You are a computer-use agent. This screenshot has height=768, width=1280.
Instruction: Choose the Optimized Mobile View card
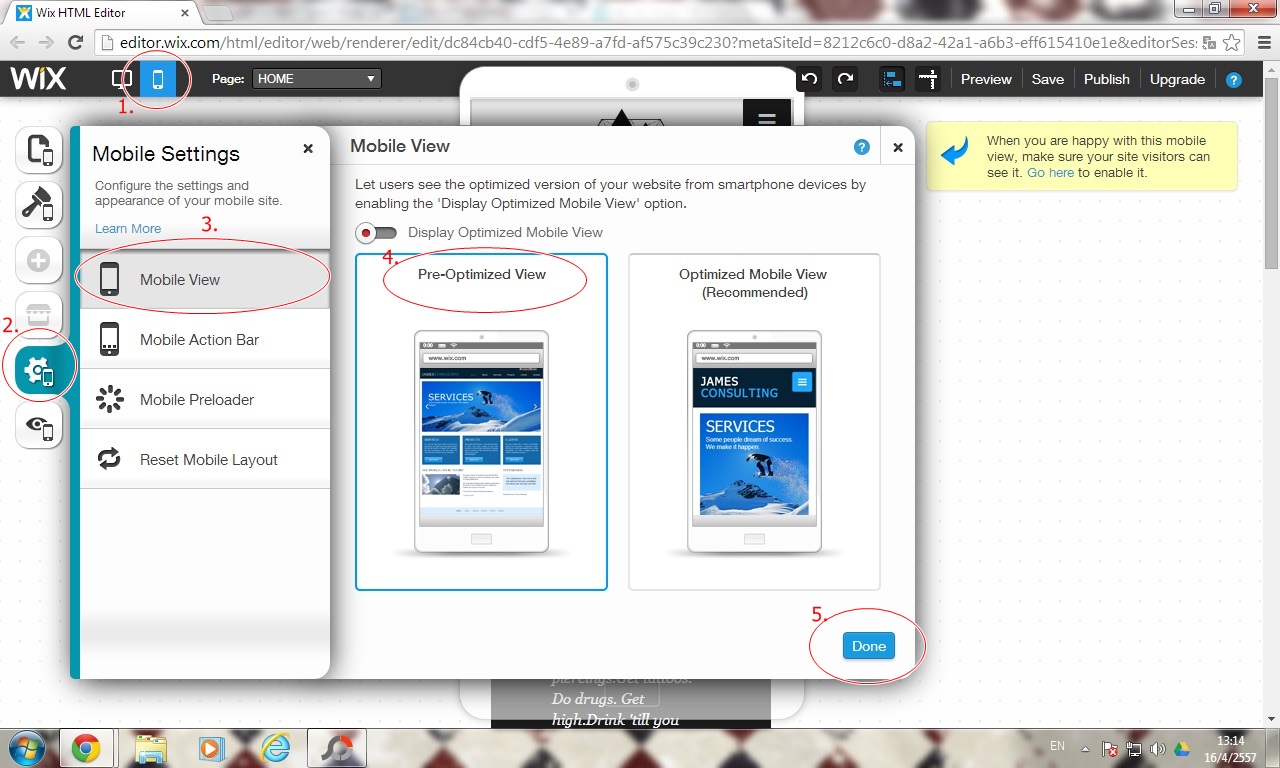[x=754, y=422]
